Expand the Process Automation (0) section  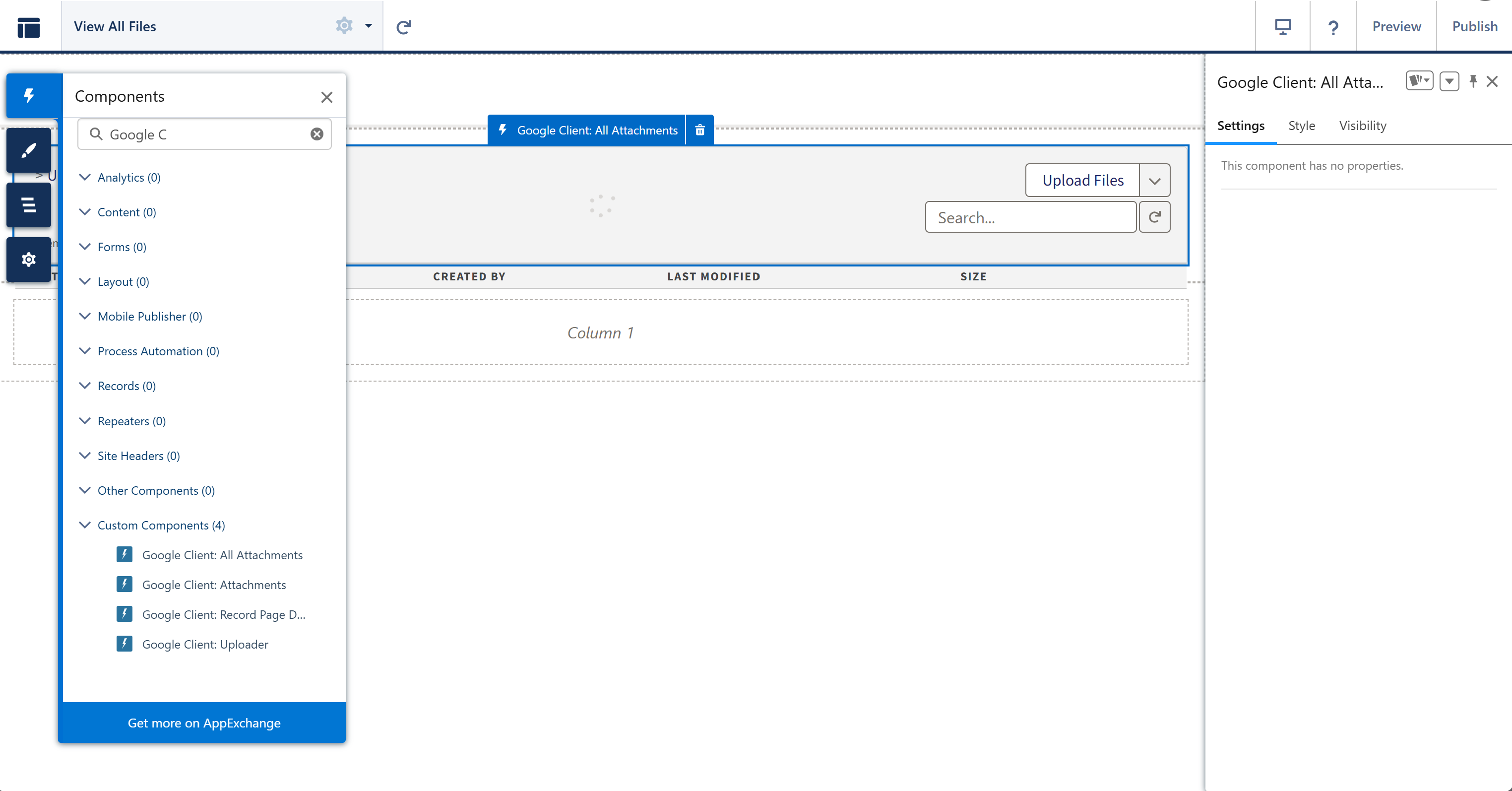[149, 351]
